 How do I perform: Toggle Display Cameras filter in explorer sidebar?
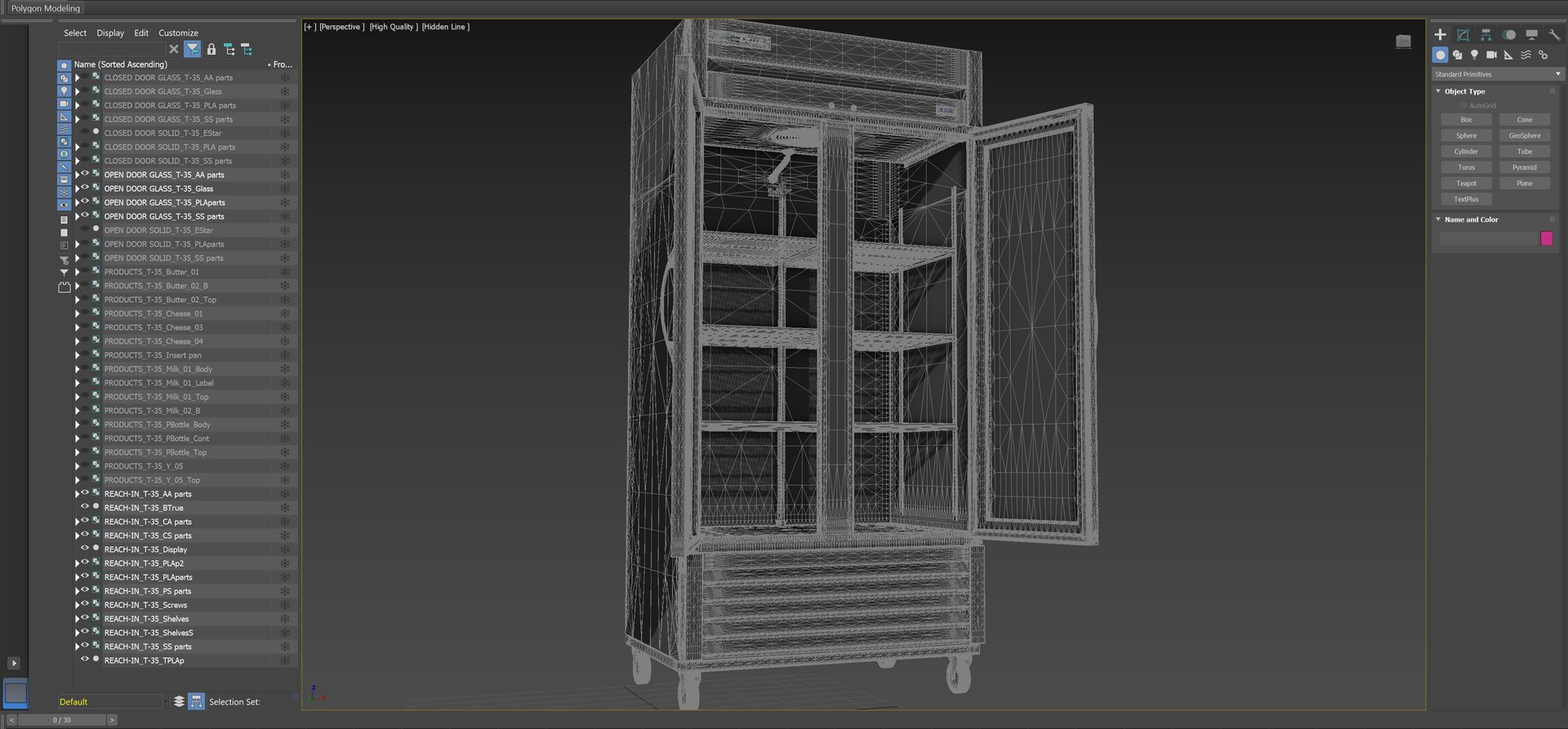(x=64, y=104)
